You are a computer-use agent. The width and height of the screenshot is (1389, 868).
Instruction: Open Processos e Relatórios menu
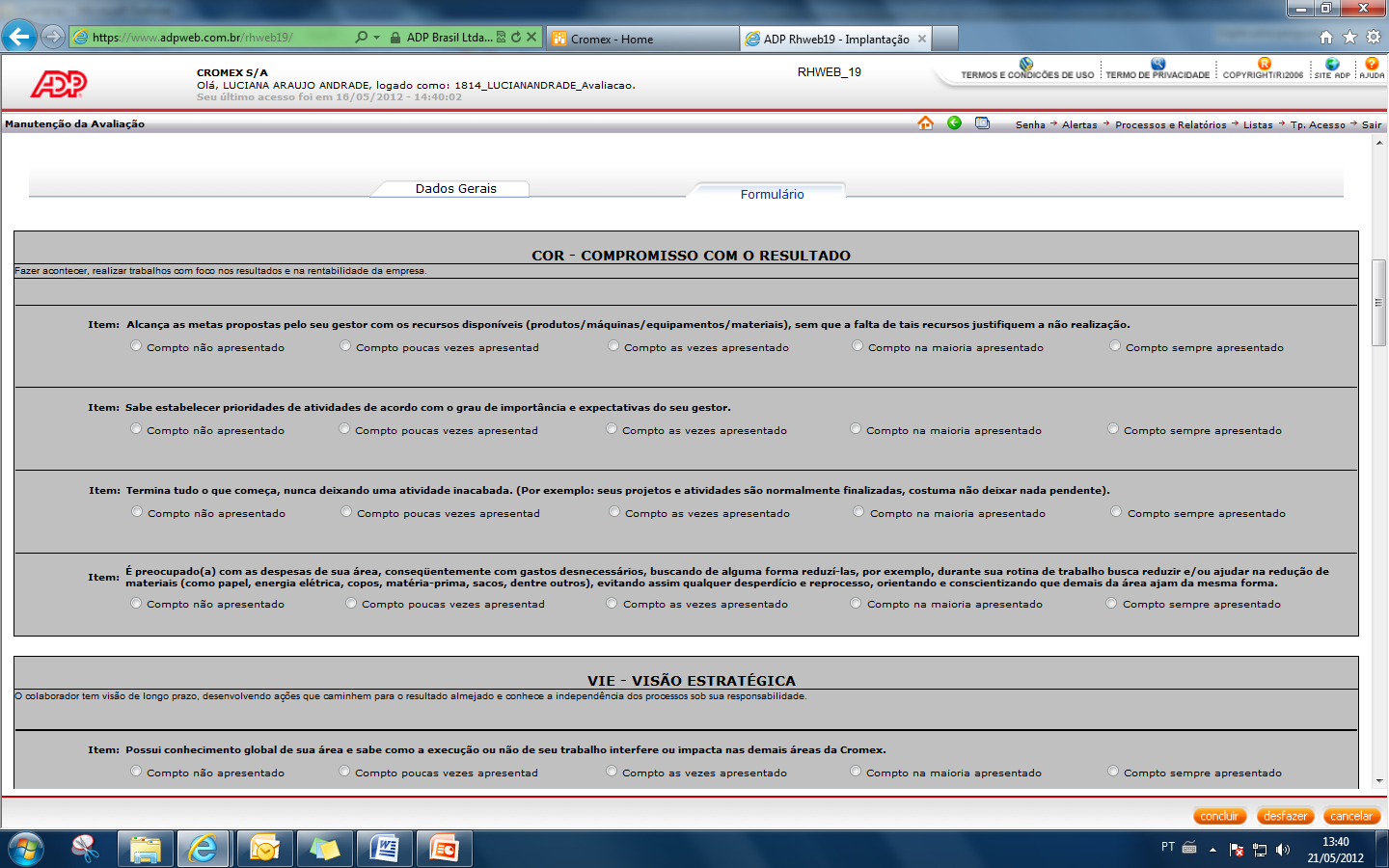1171,124
